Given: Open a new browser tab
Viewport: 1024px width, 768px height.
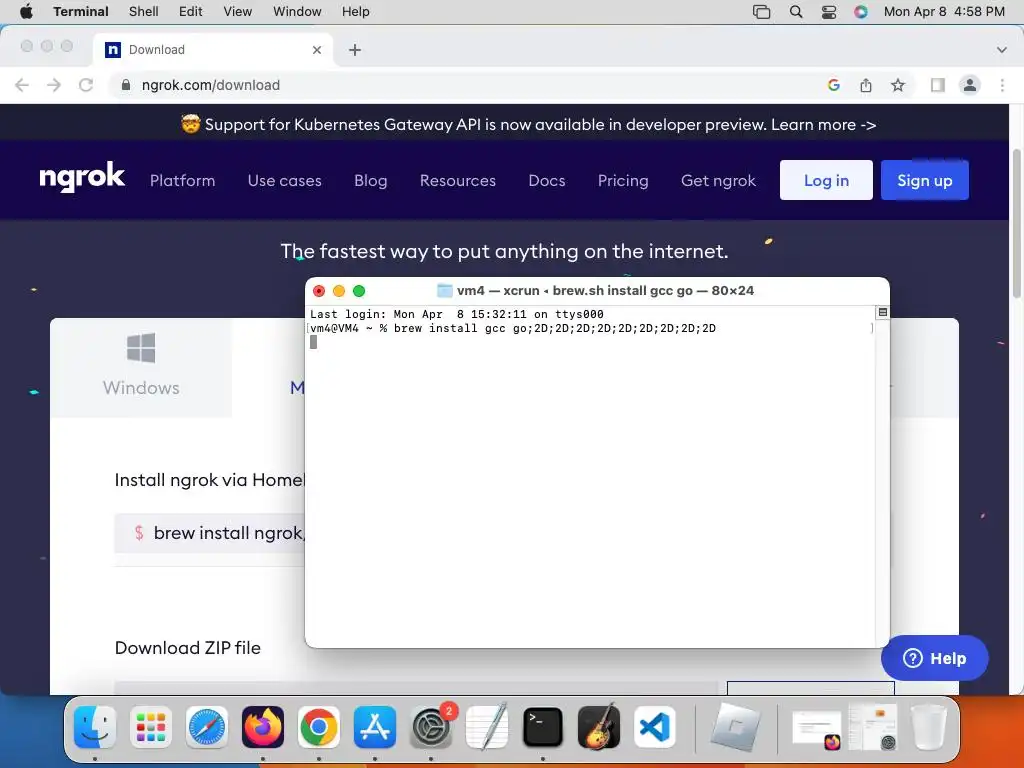Looking at the screenshot, I should pyautogui.click(x=355, y=50).
